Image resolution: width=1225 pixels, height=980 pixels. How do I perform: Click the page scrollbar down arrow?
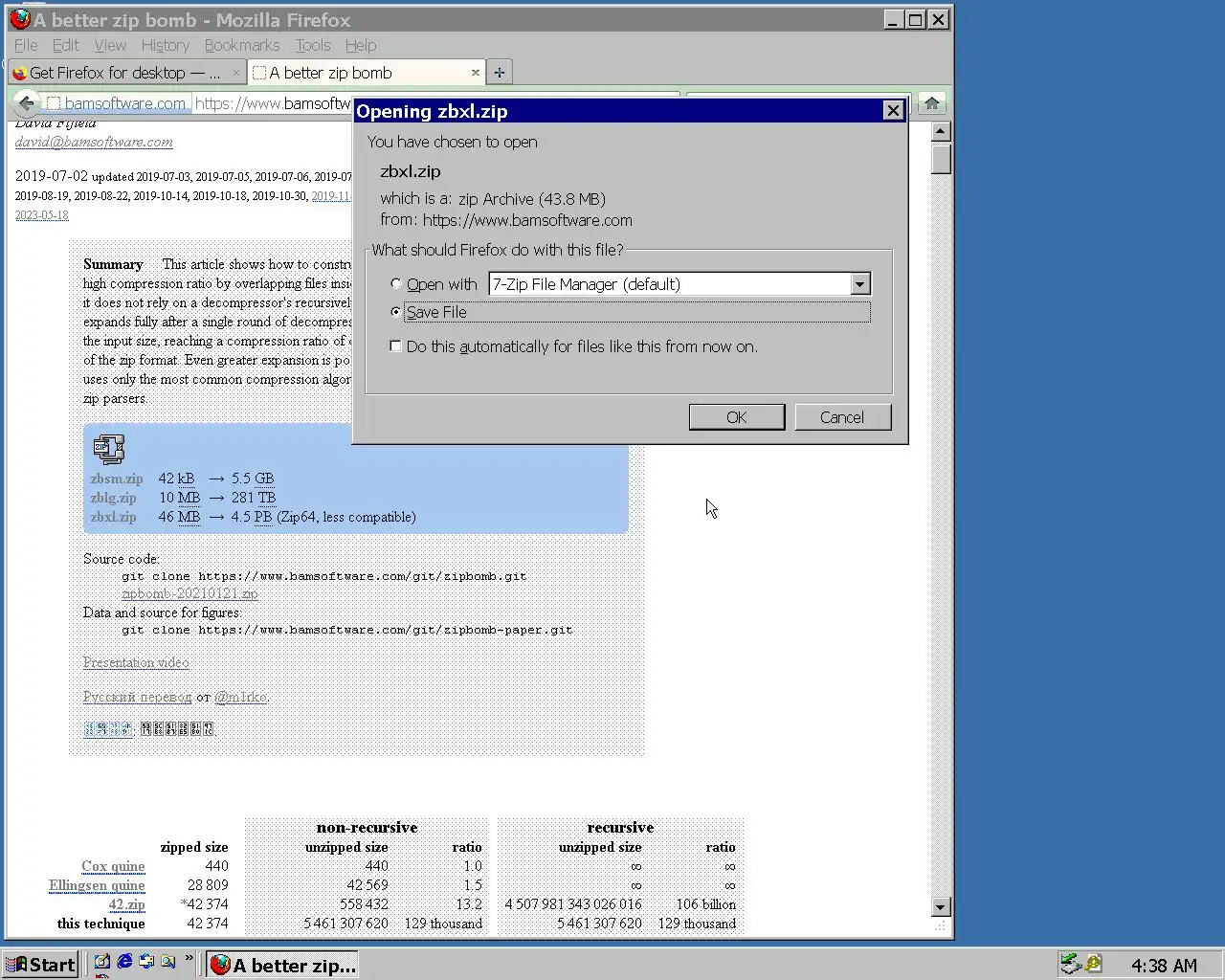pyautogui.click(x=940, y=906)
